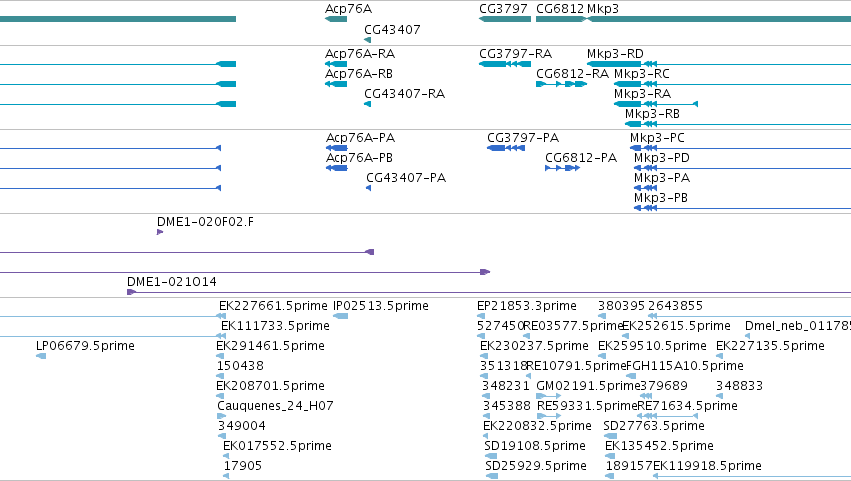The height and width of the screenshot is (481, 851).
Task: Click the 349004 feature label
Action: (242, 426)
